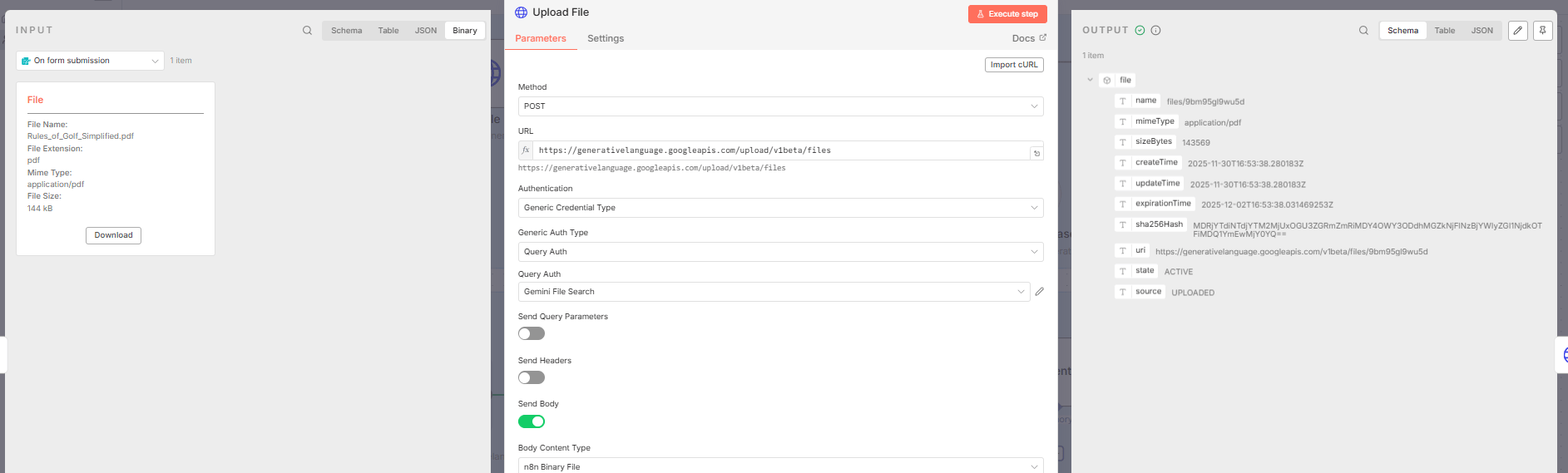Click the search icon in INPUT panel

tap(307, 31)
